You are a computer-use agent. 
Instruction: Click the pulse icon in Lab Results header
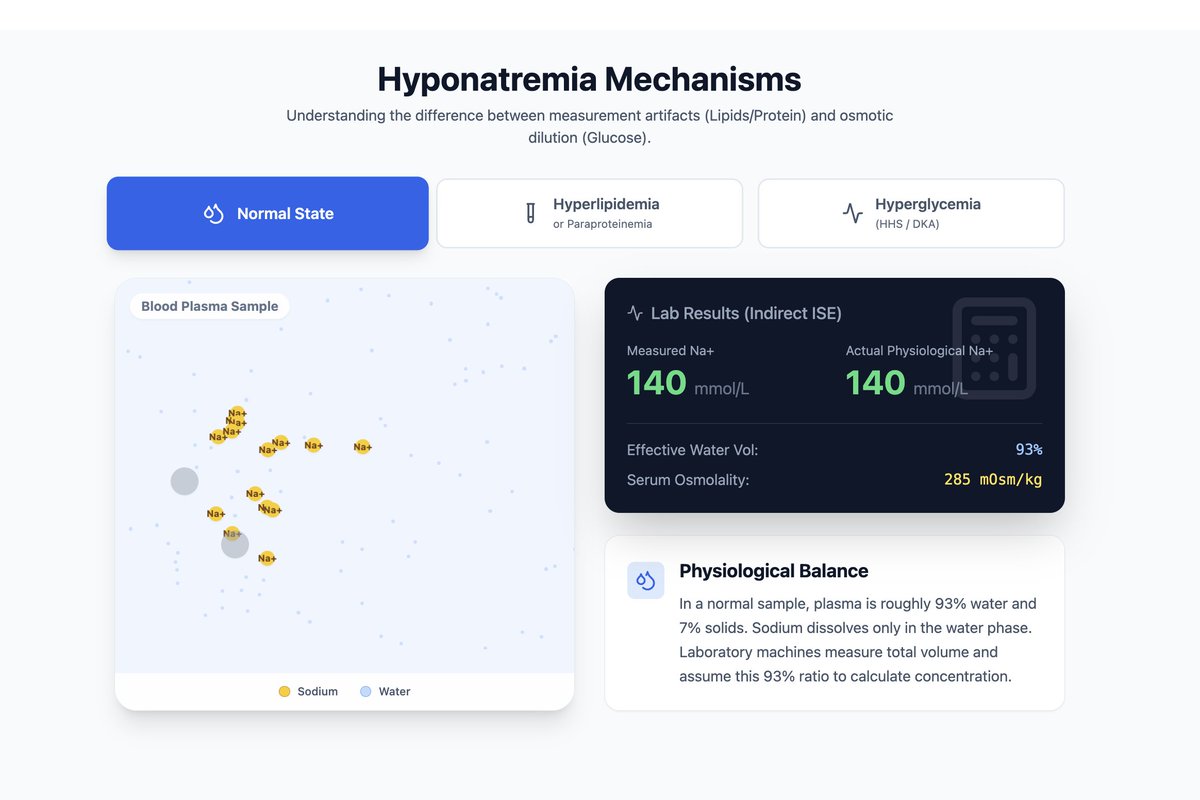pos(634,313)
